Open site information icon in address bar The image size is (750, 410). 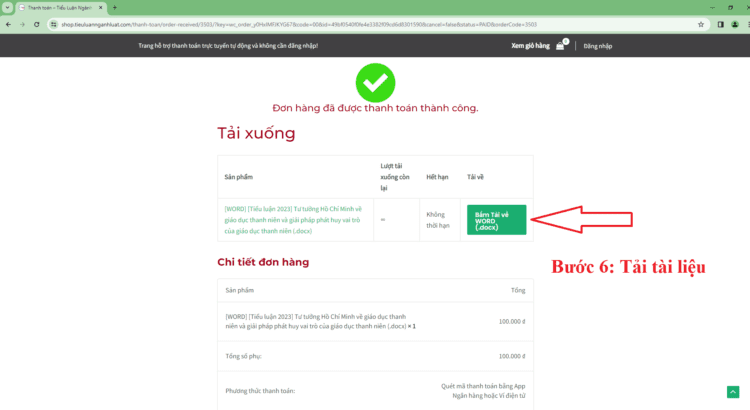[54, 24]
